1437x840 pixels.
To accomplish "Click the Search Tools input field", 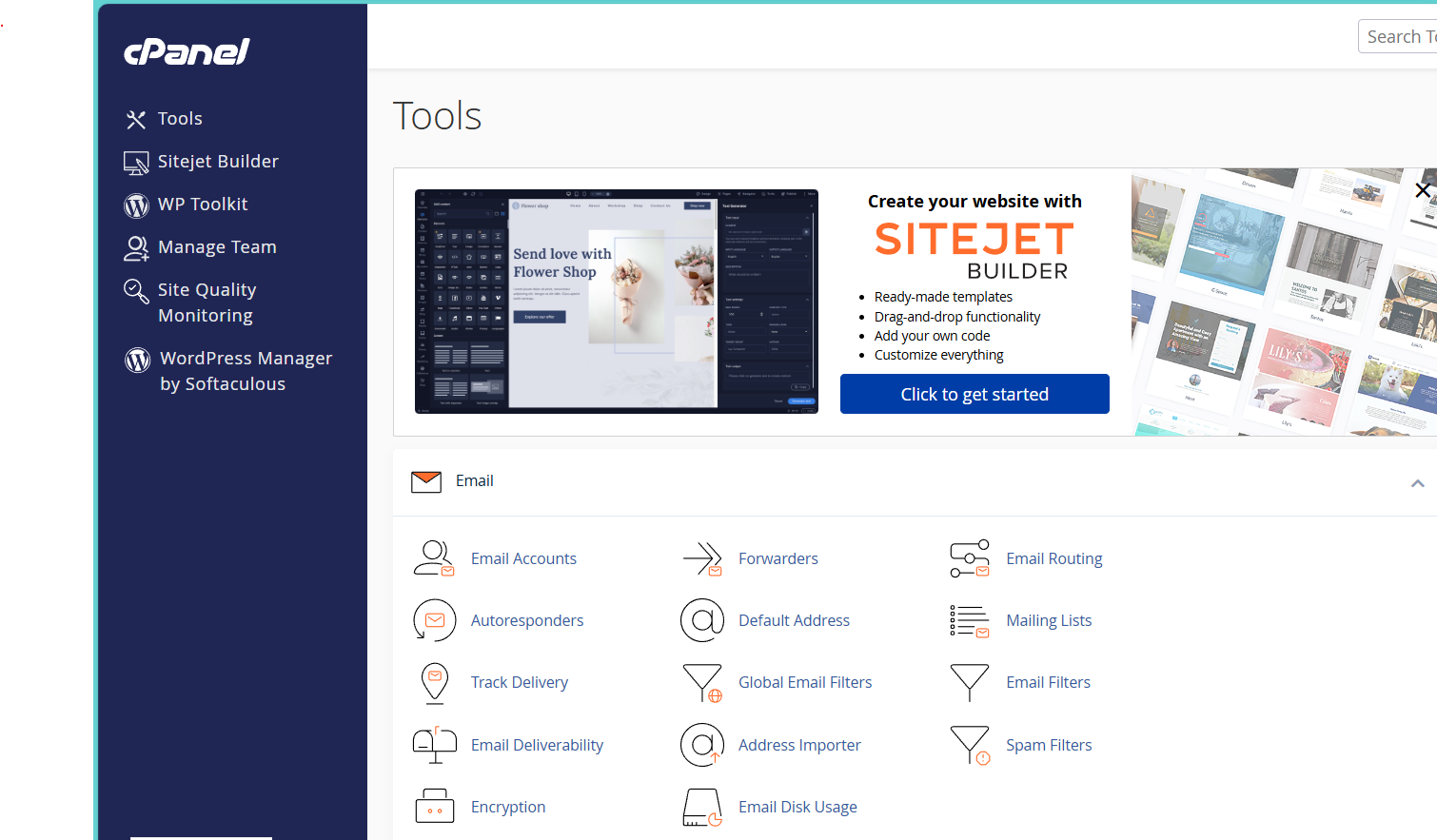I will (x=1397, y=36).
